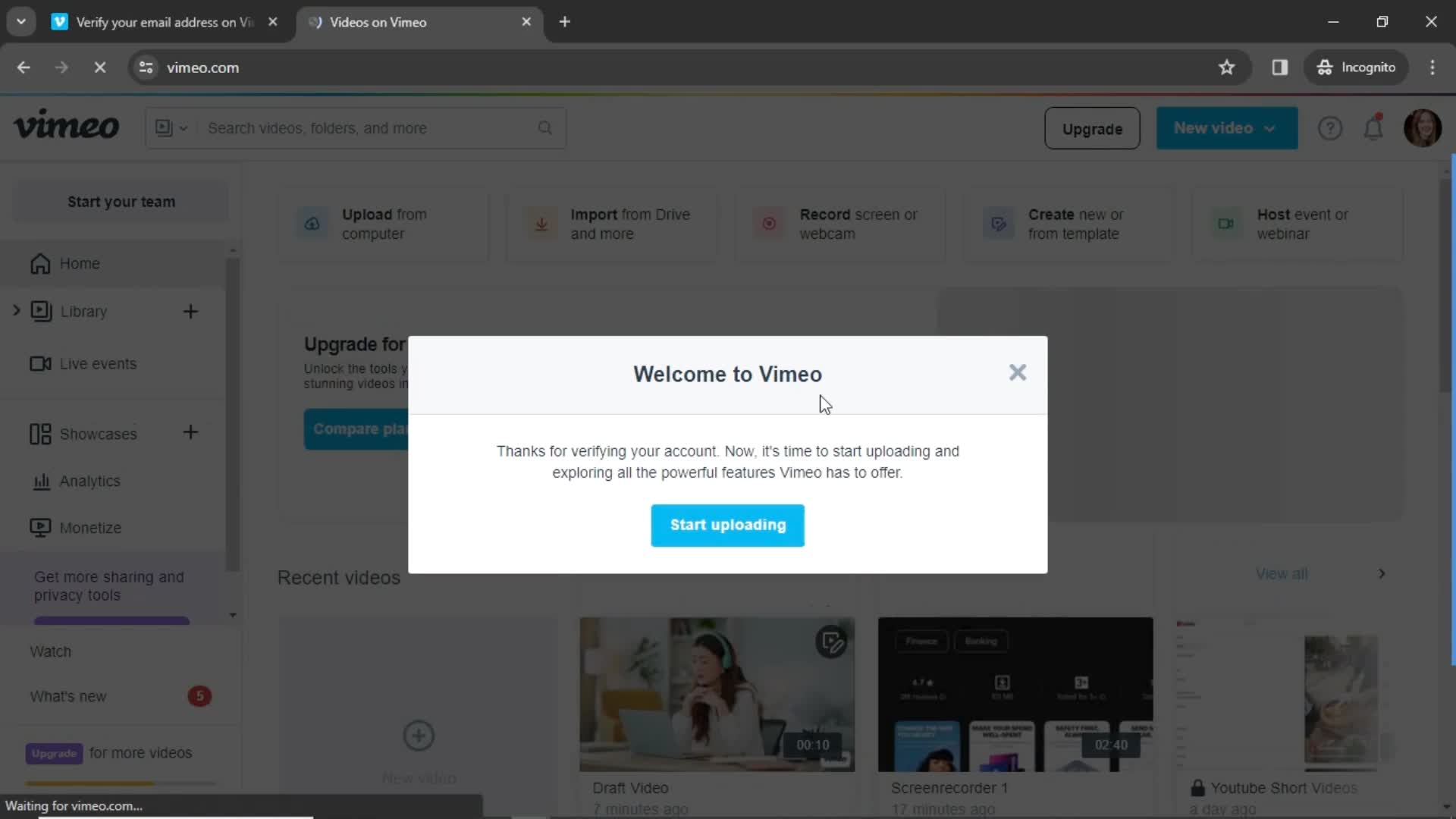Click Upgrade button top right

click(1092, 128)
